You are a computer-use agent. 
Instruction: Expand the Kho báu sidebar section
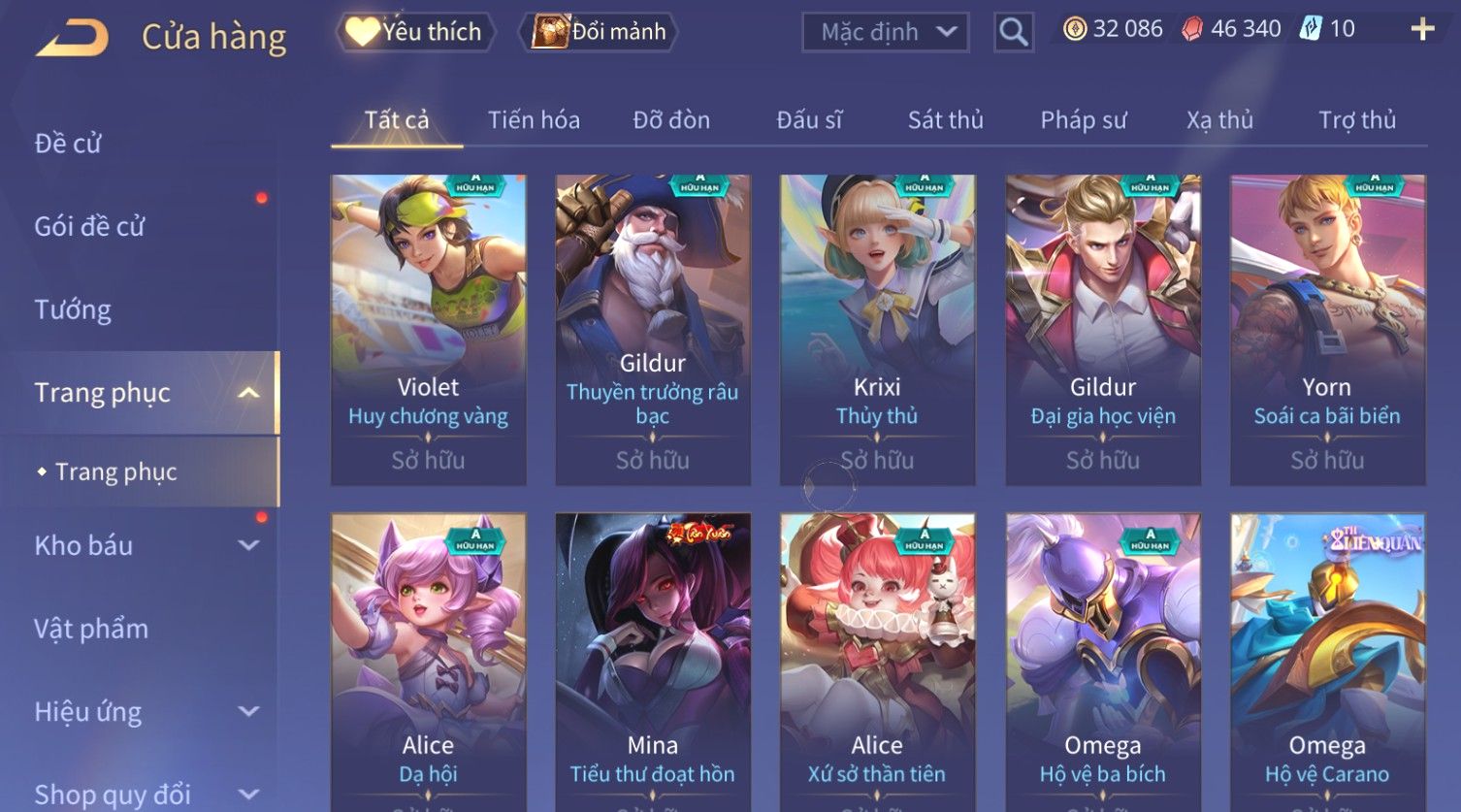point(248,545)
